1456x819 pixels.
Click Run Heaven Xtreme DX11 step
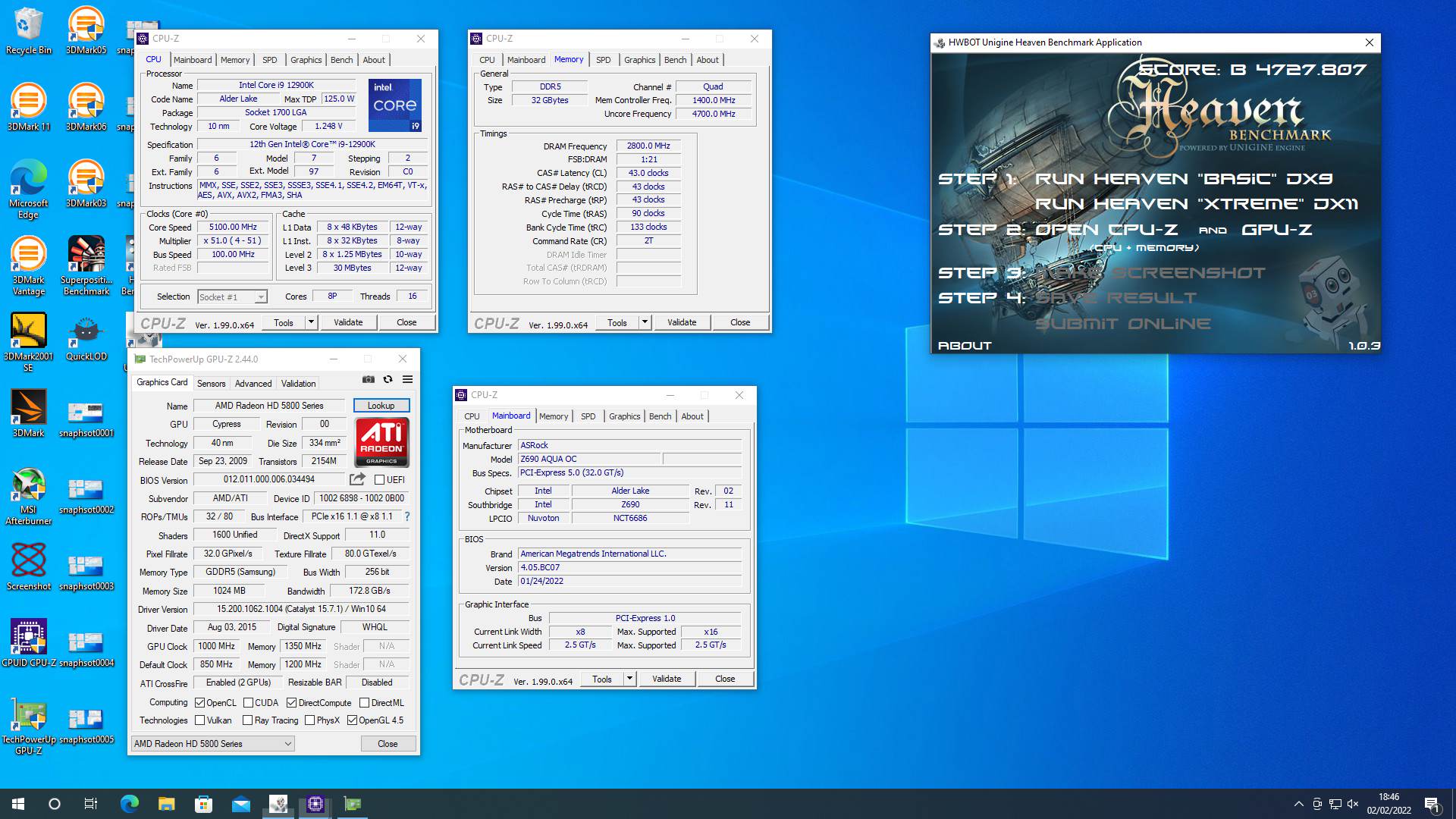pyautogui.click(x=1197, y=204)
